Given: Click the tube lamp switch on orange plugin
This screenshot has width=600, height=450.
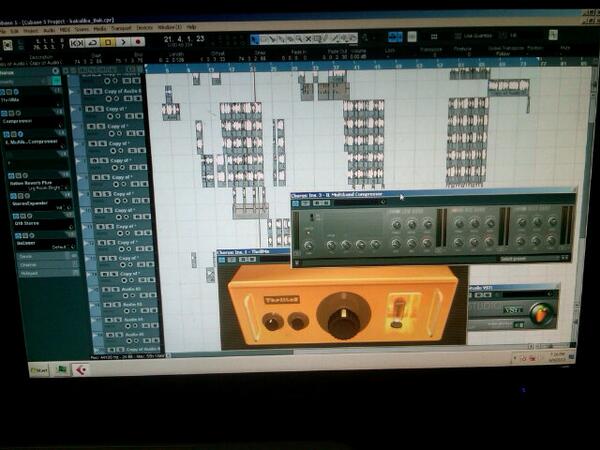Looking at the screenshot, I should click(x=397, y=324).
